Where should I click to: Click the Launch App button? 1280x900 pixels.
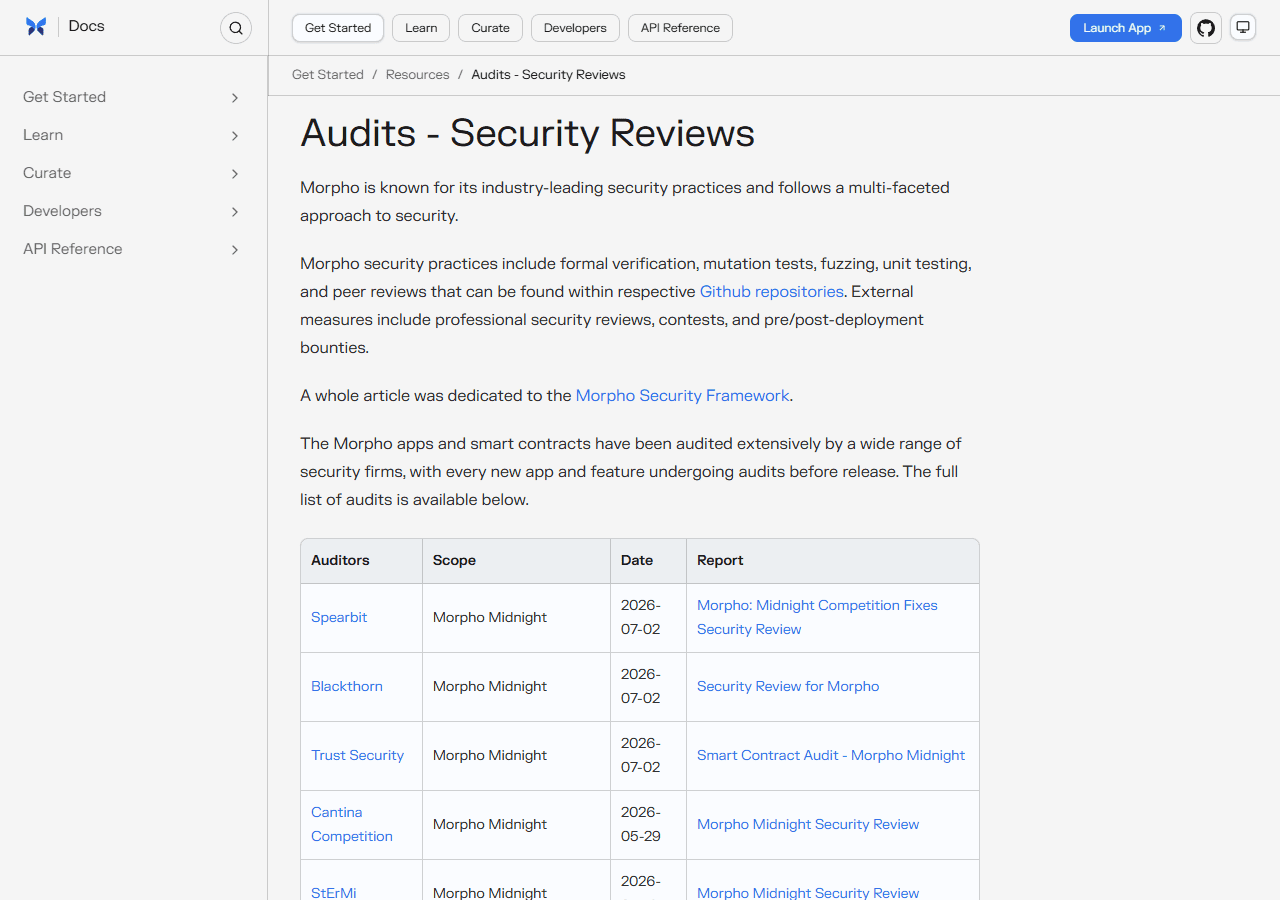1125,28
